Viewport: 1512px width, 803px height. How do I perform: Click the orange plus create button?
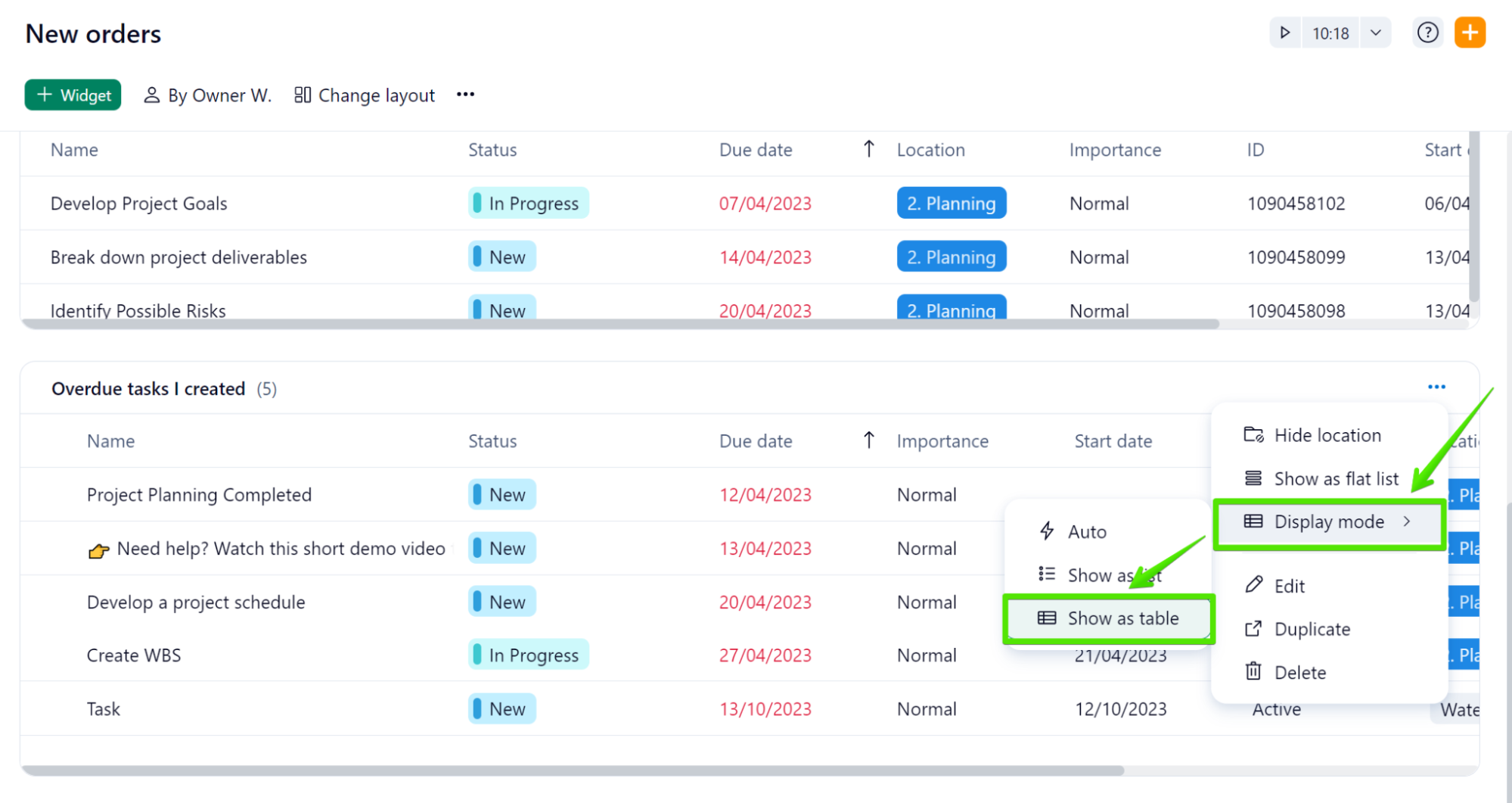click(x=1470, y=33)
